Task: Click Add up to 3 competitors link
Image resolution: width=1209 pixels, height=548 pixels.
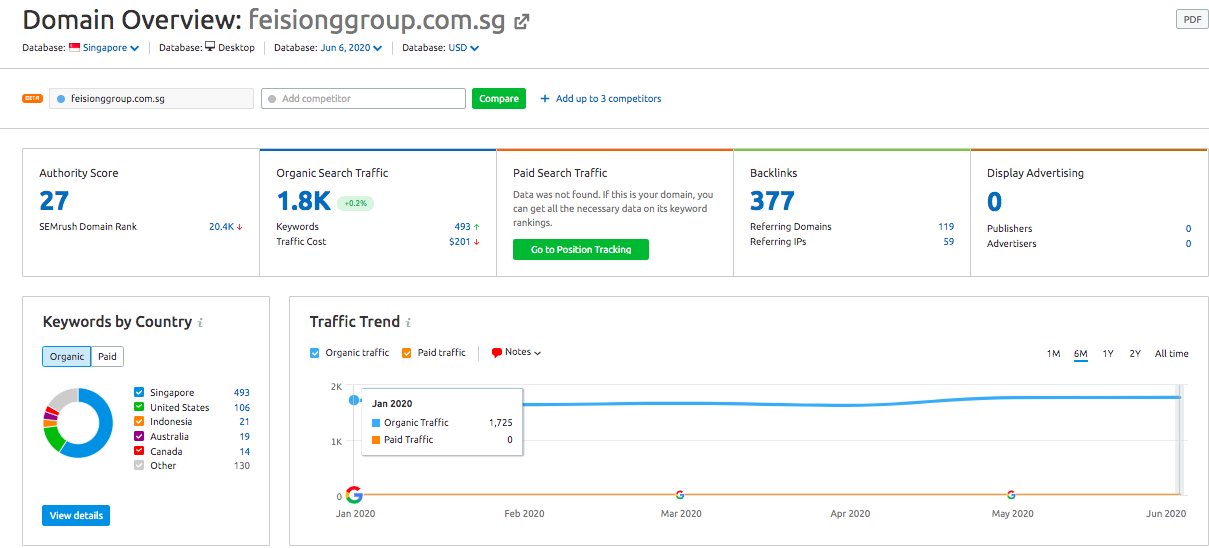Action: [x=608, y=99]
